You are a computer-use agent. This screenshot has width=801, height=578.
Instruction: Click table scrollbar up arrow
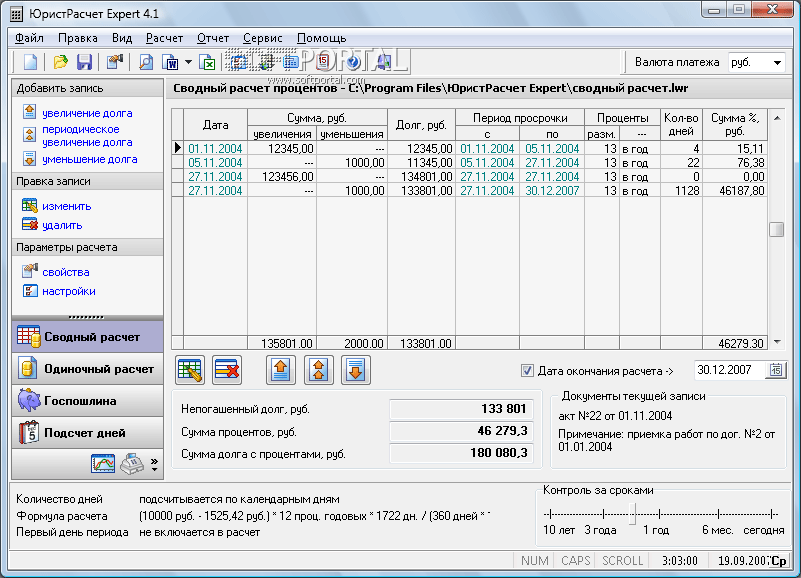click(x=776, y=118)
